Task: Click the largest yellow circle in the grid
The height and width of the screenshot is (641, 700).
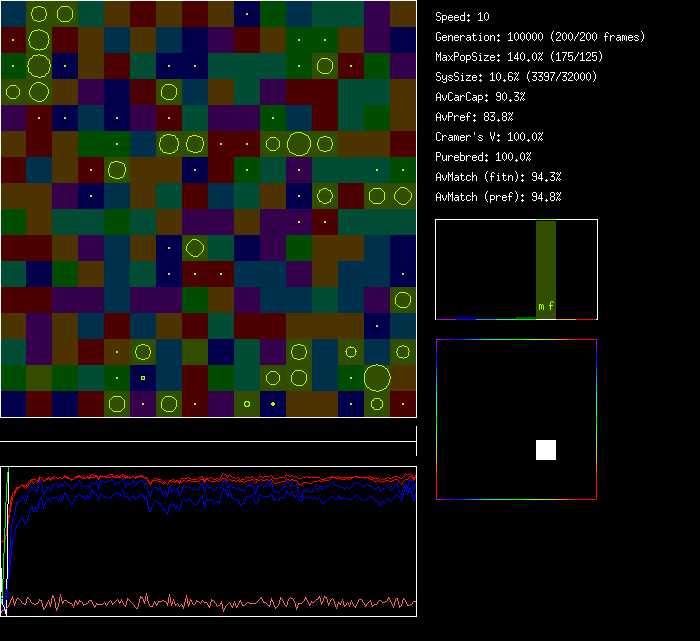Action: pos(377,378)
